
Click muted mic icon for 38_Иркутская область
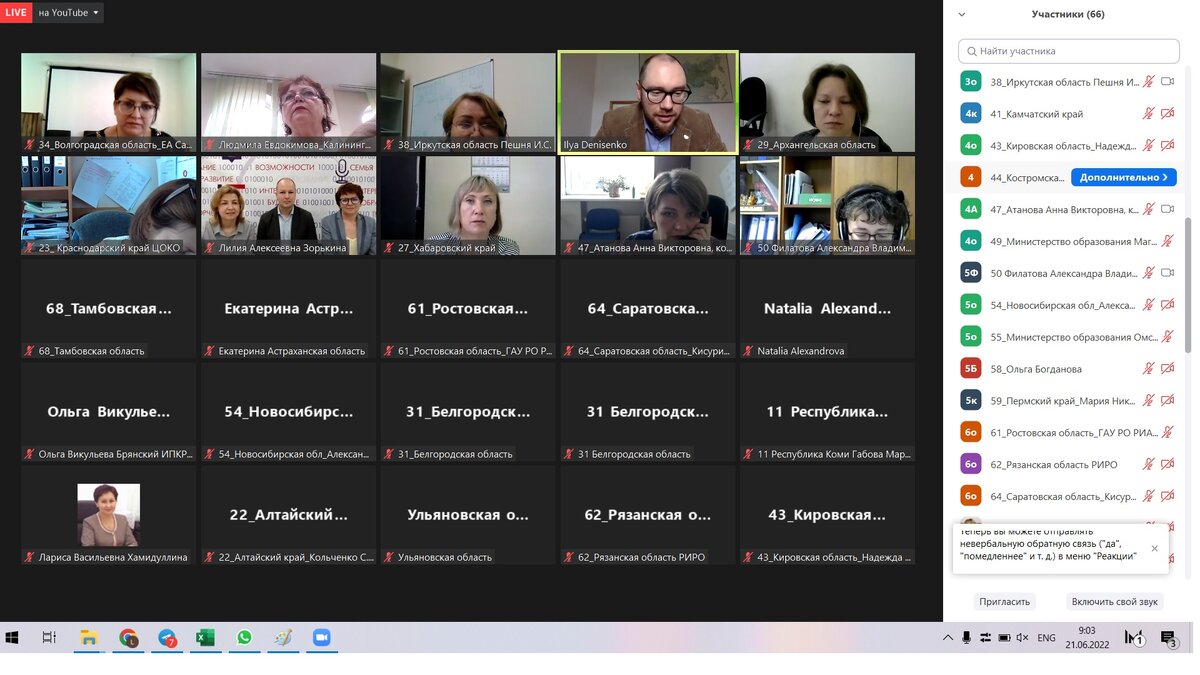(x=1149, y=82)
